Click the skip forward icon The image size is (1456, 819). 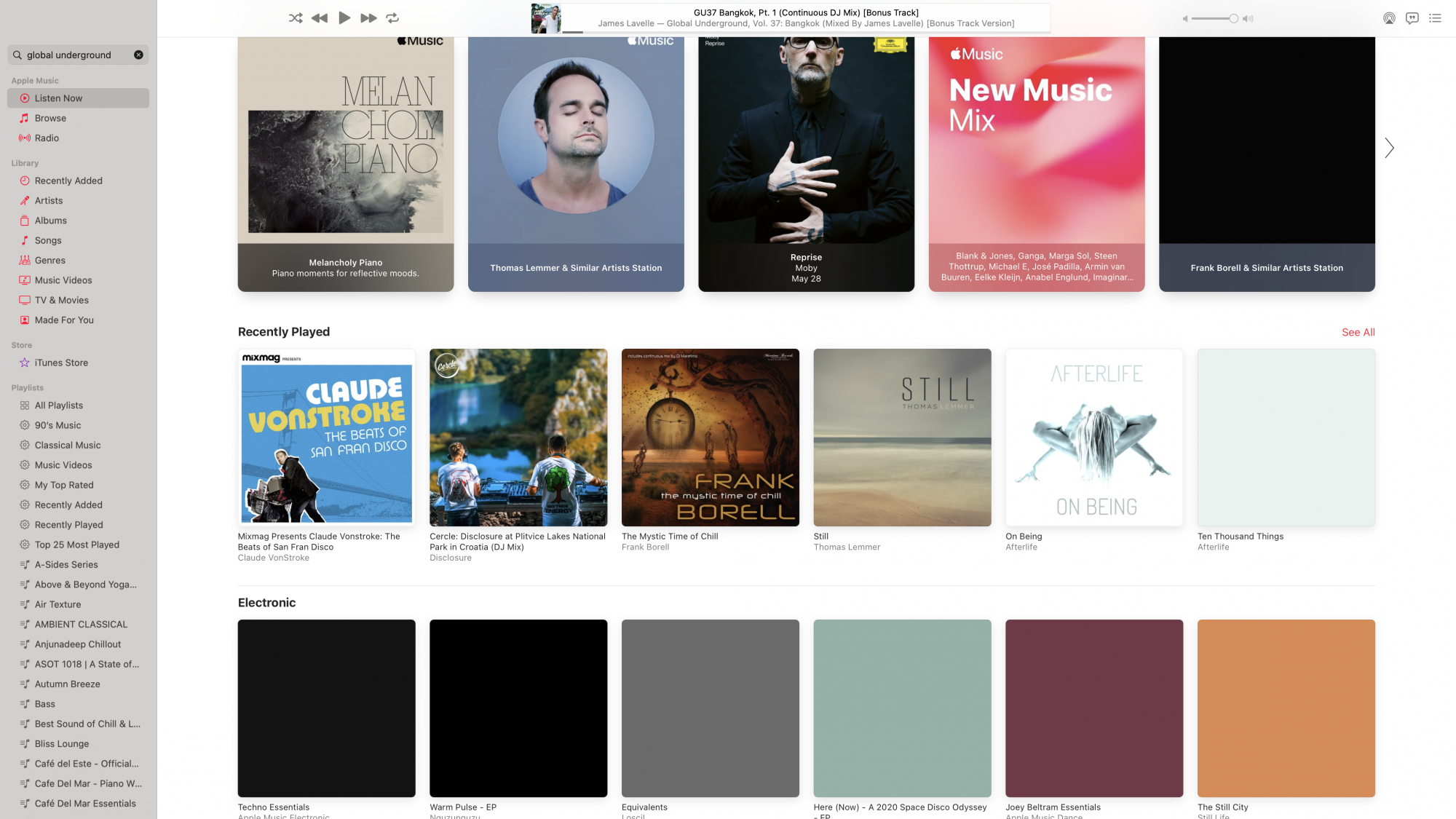[367, 18]
